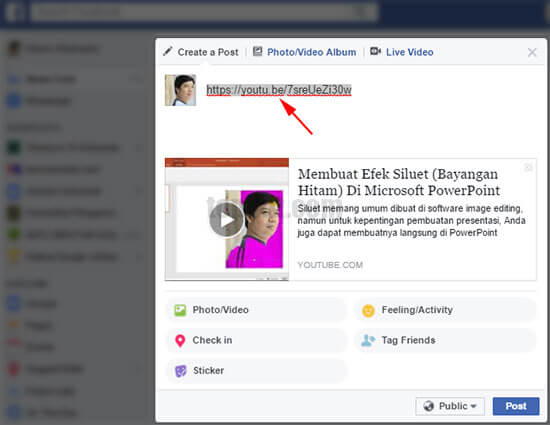Click the Siluet memang umum description text

(x=411, y=221)
